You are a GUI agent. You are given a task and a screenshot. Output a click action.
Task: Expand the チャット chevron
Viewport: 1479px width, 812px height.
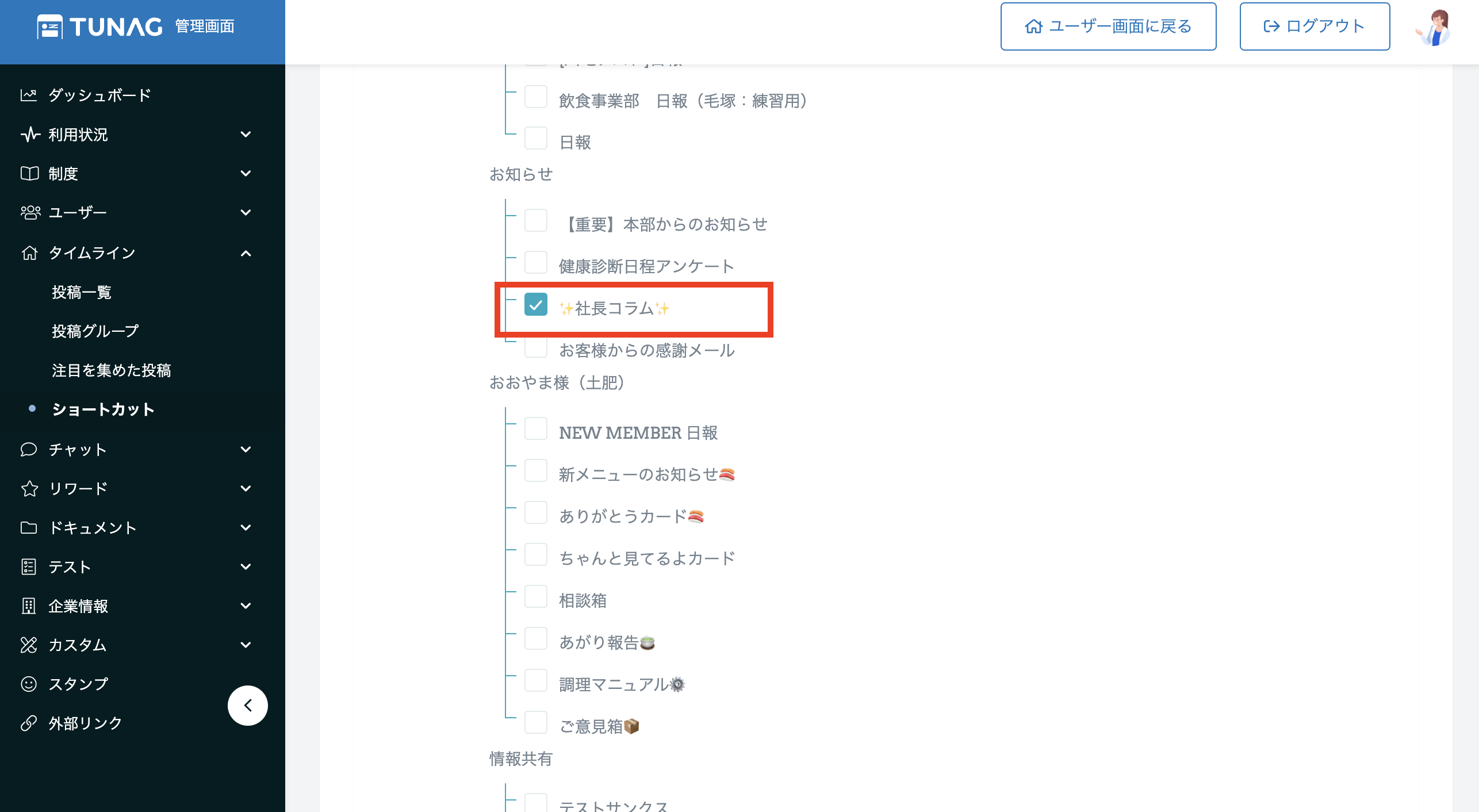pos(246,449)
